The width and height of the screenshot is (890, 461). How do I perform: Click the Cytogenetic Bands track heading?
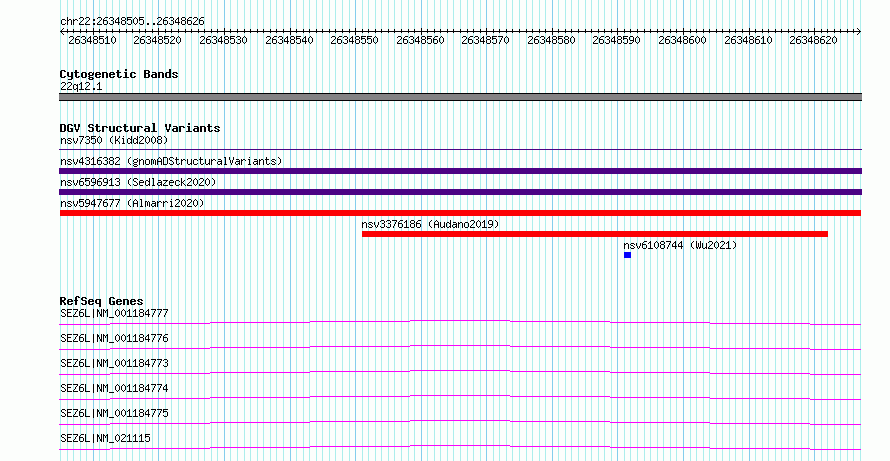[119, 74]
